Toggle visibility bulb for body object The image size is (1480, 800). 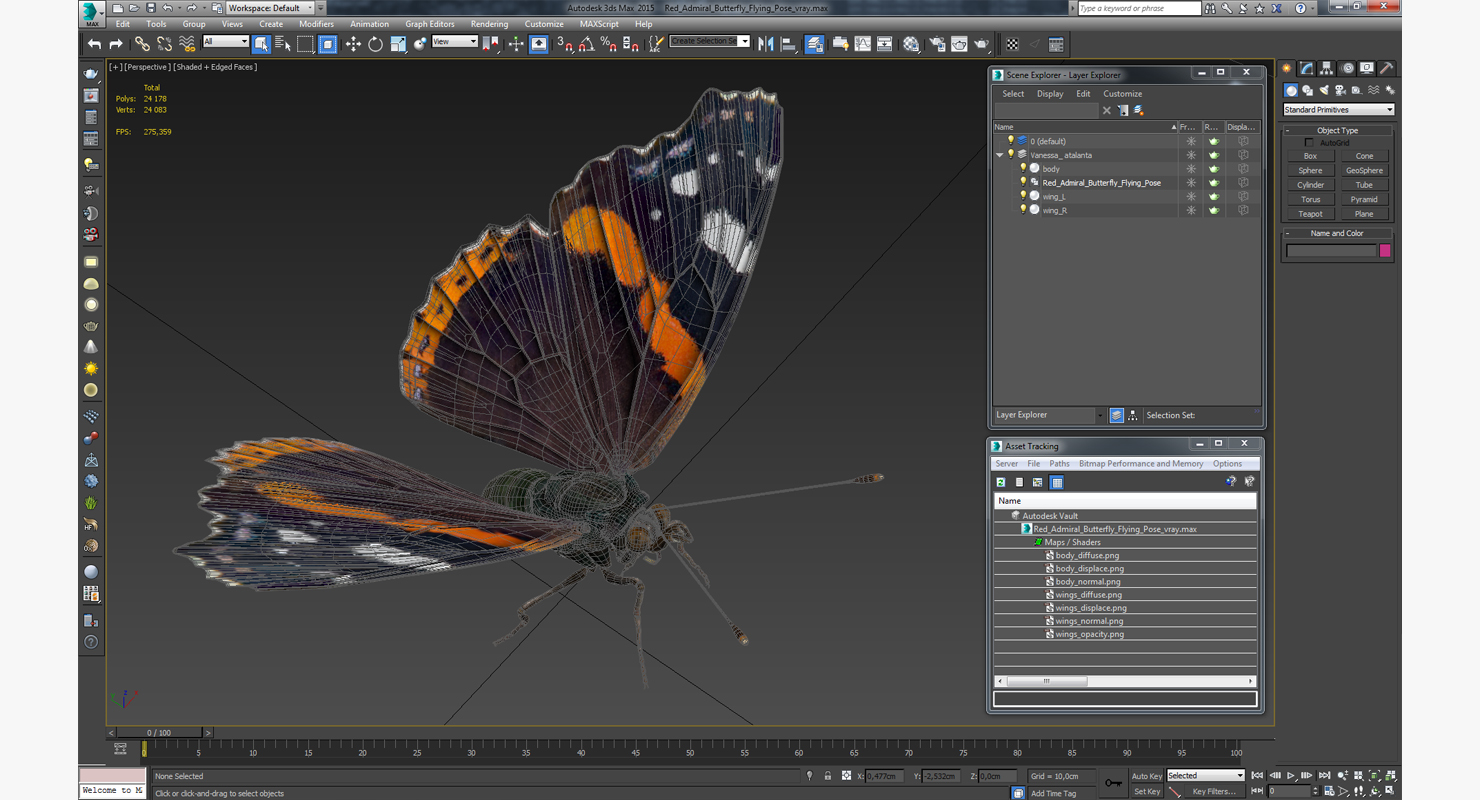pyautogui.click(x=1023, y=169)
